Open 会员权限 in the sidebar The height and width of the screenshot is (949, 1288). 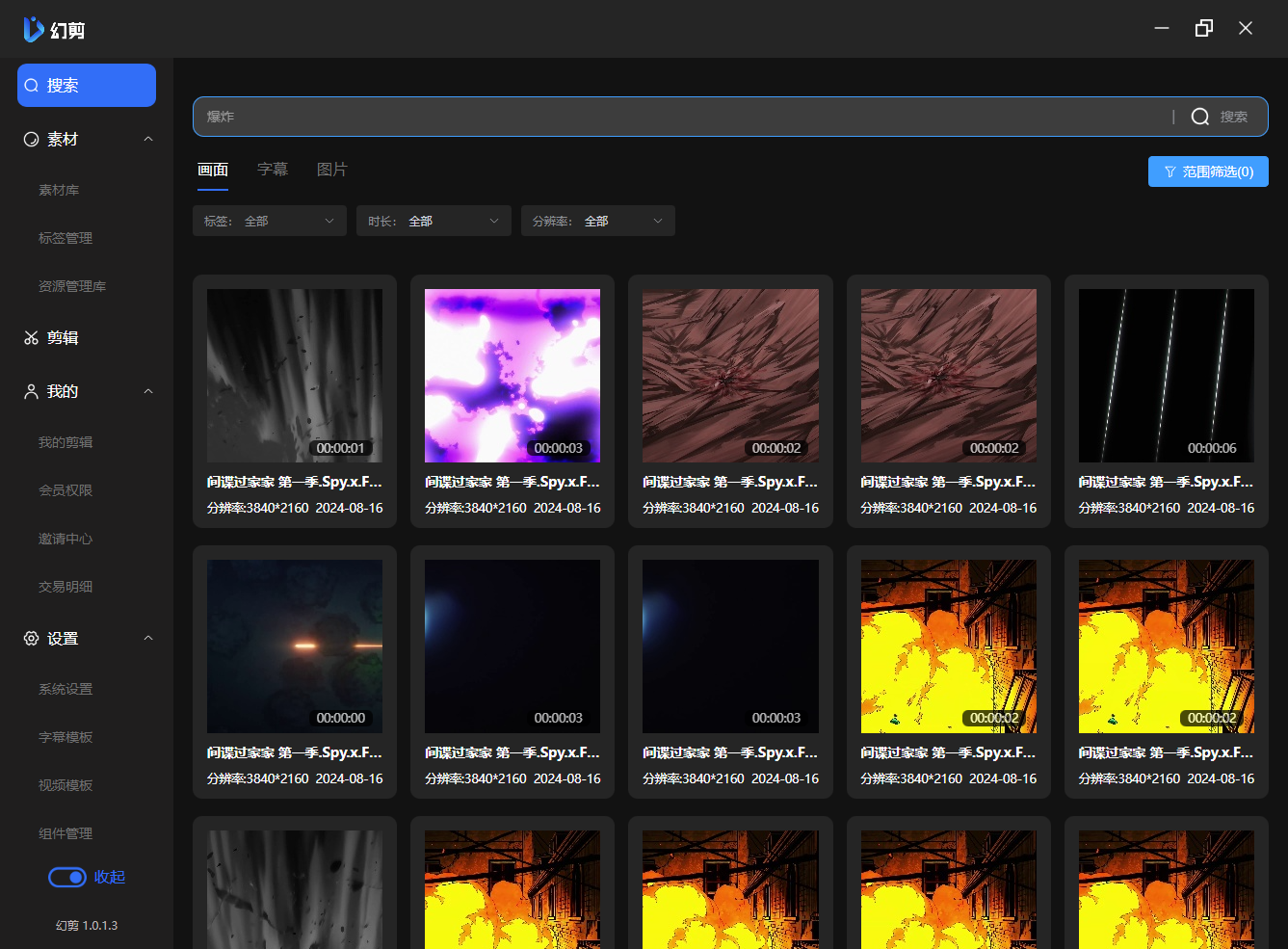pyautogui.click(x=66, y=490)
